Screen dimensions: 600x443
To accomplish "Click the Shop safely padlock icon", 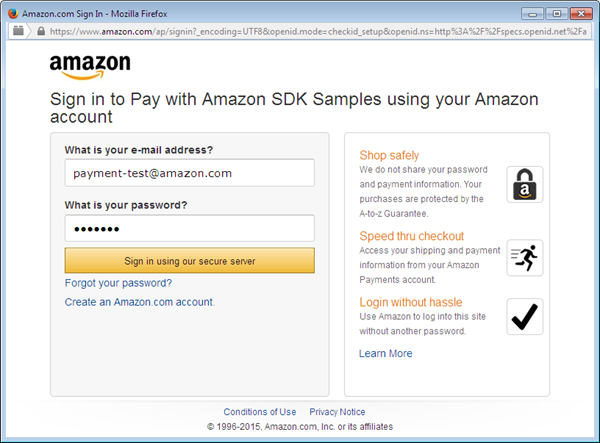I will point(524,185).
